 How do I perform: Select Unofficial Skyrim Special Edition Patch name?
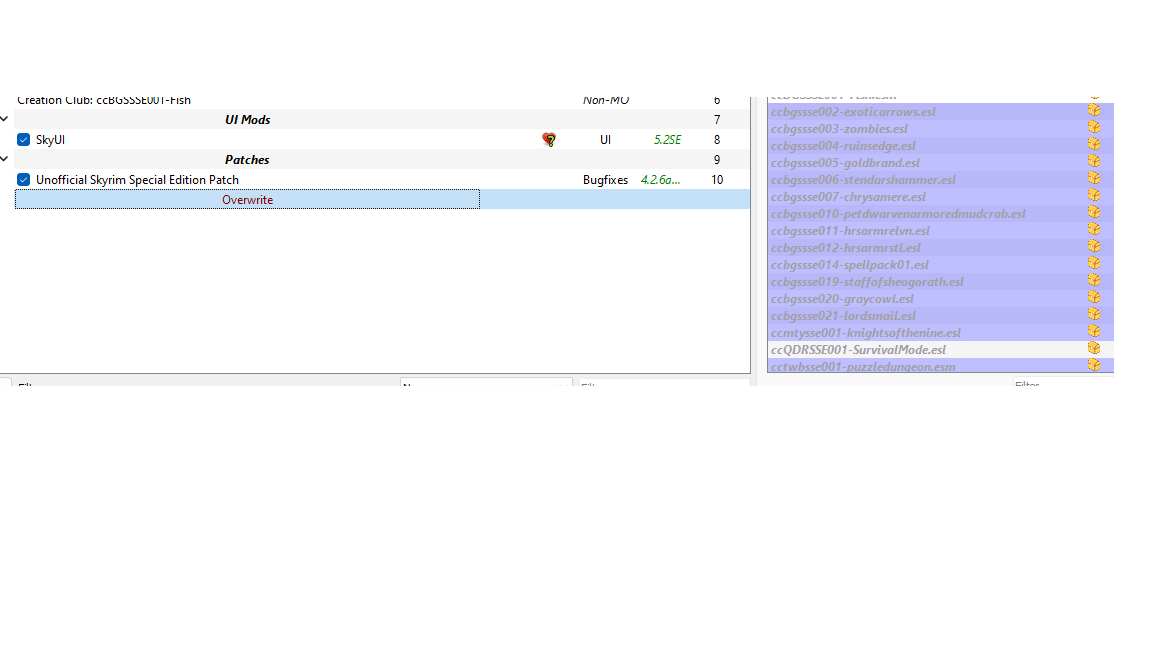[137, 180]
